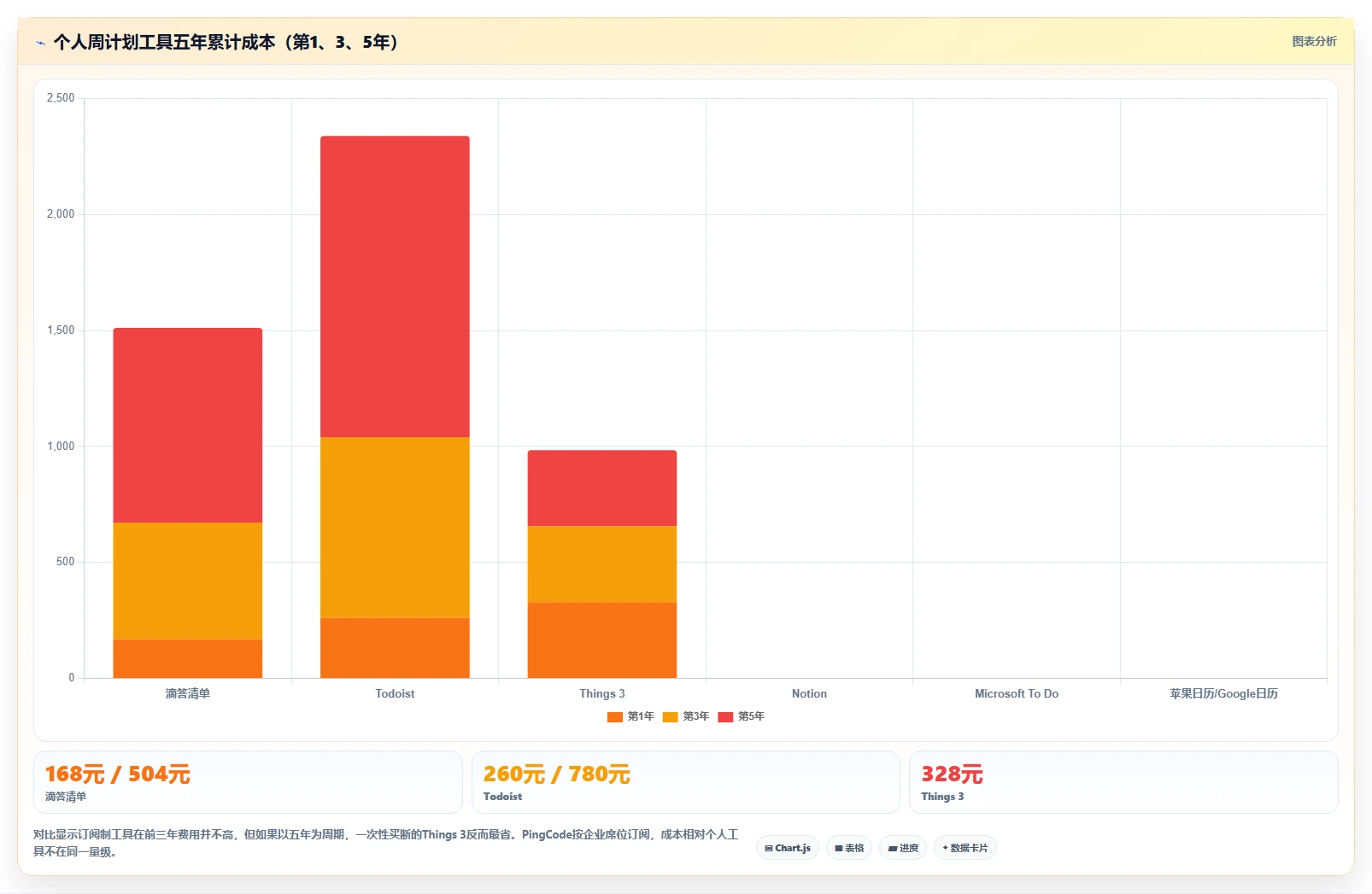The height and width of the screenshot is (894, 1372).
Task: Click the Things 3 orange 第1年 bar segment
Action: pyautogui.click(x=602, y=640)
